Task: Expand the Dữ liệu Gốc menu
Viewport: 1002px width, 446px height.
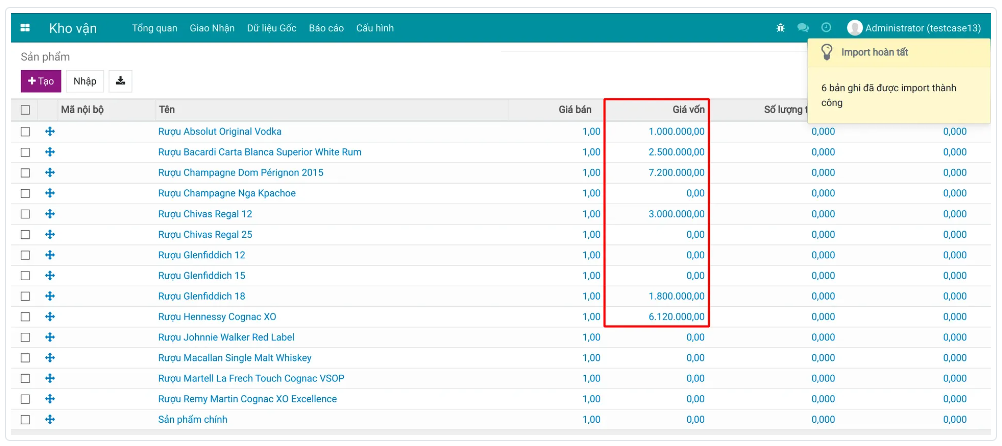Action: [x=270, y=28]
